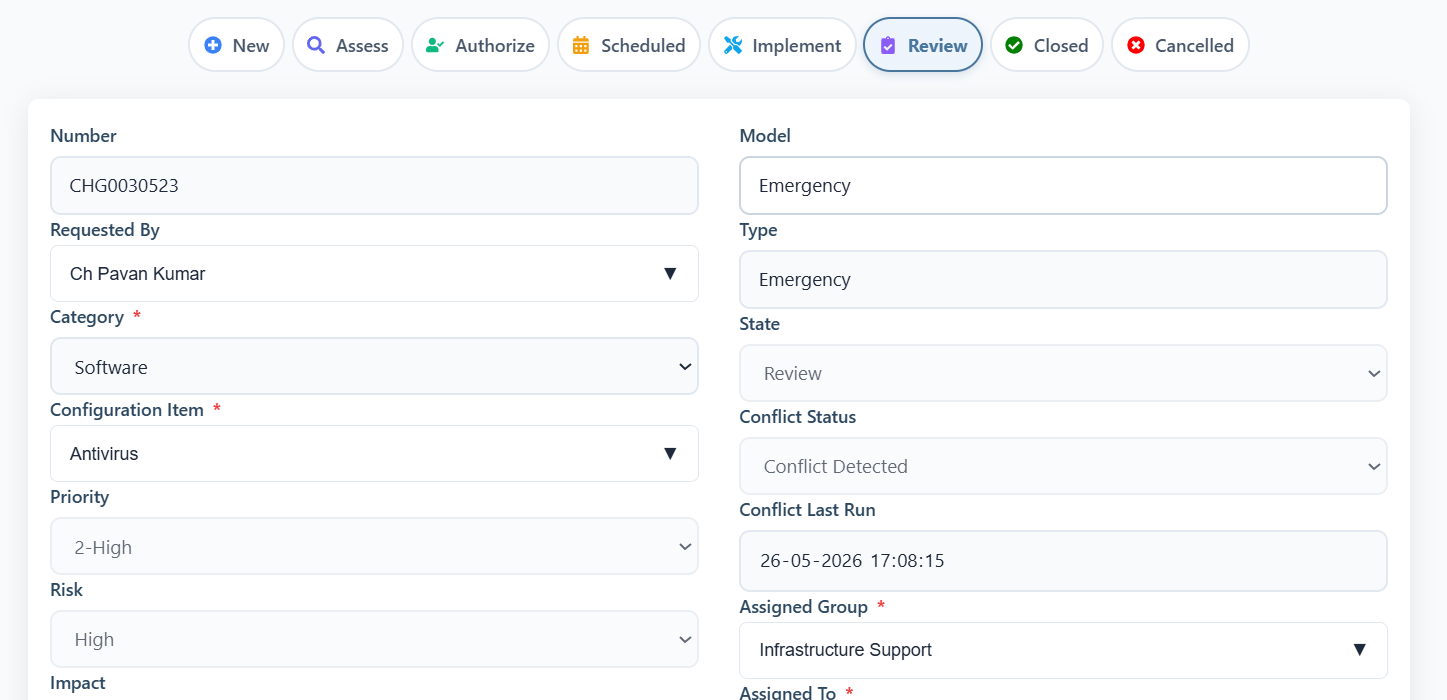Click the Requested By label

[x=105, y=230]
